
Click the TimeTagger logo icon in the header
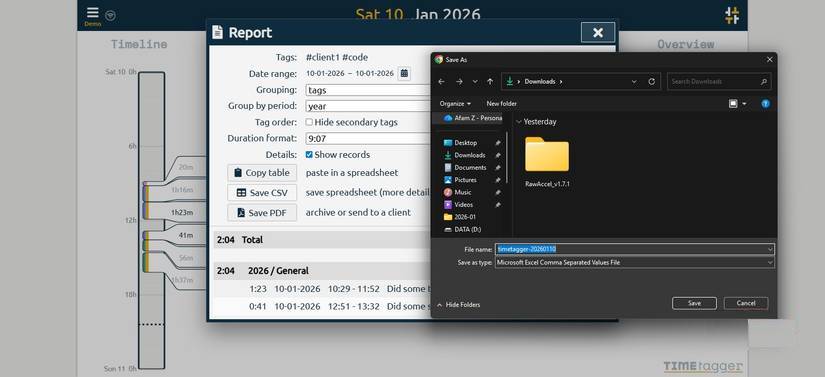731,15
